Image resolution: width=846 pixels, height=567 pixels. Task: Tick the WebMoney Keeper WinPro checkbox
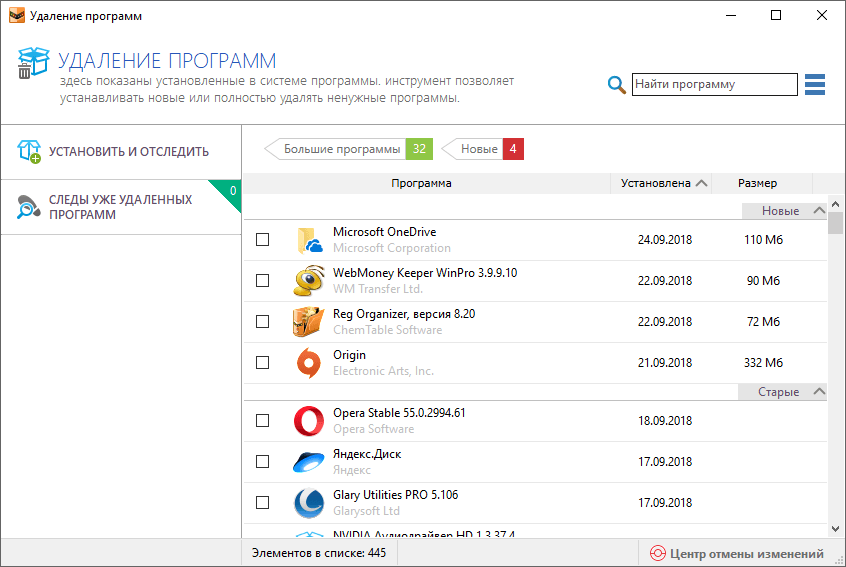263,281
